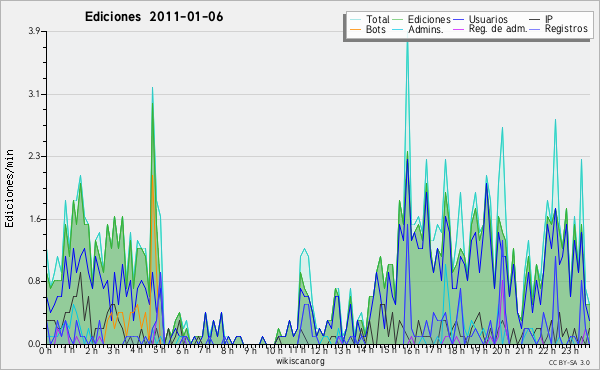The height and width of the screenshot is (370, 600).
Task: Click the '0 h' x-axis label
Action: (46, 351)
